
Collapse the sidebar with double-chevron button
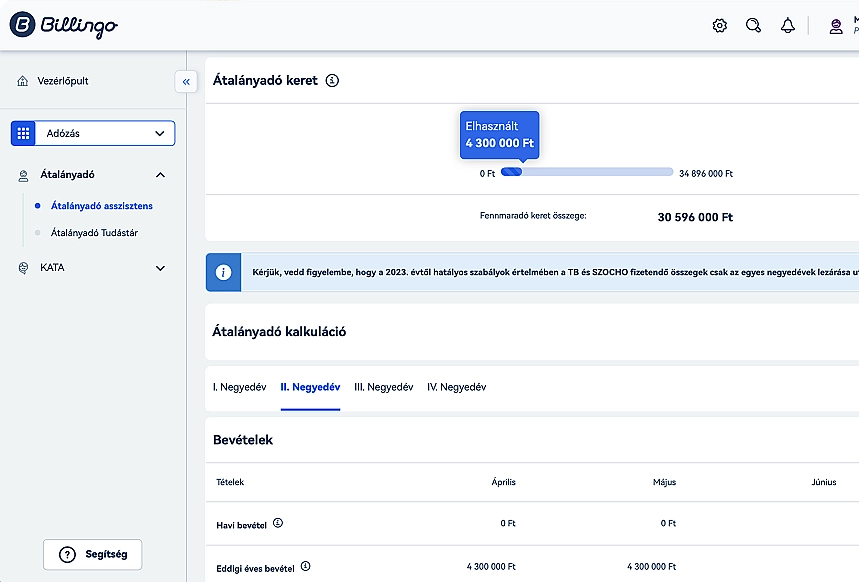coord(186,82)
